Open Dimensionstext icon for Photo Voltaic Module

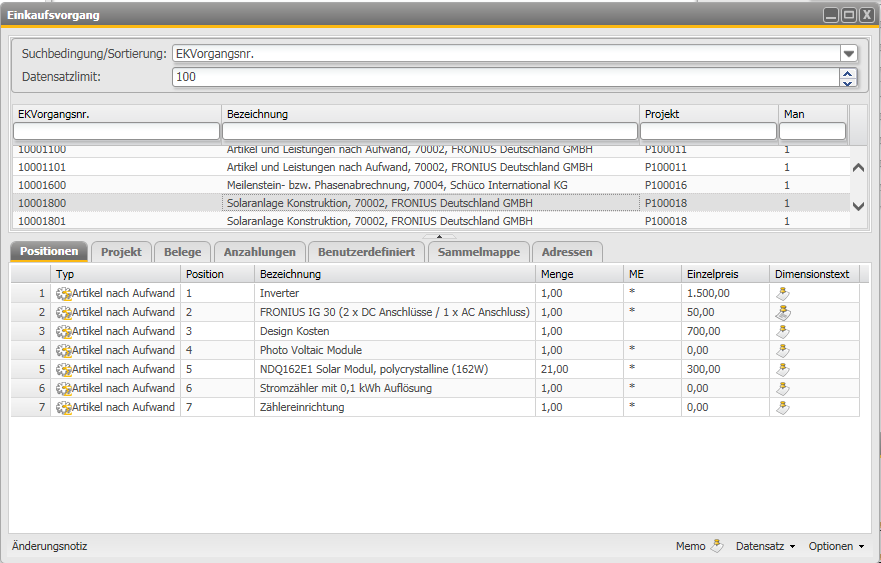click(783, 350)
